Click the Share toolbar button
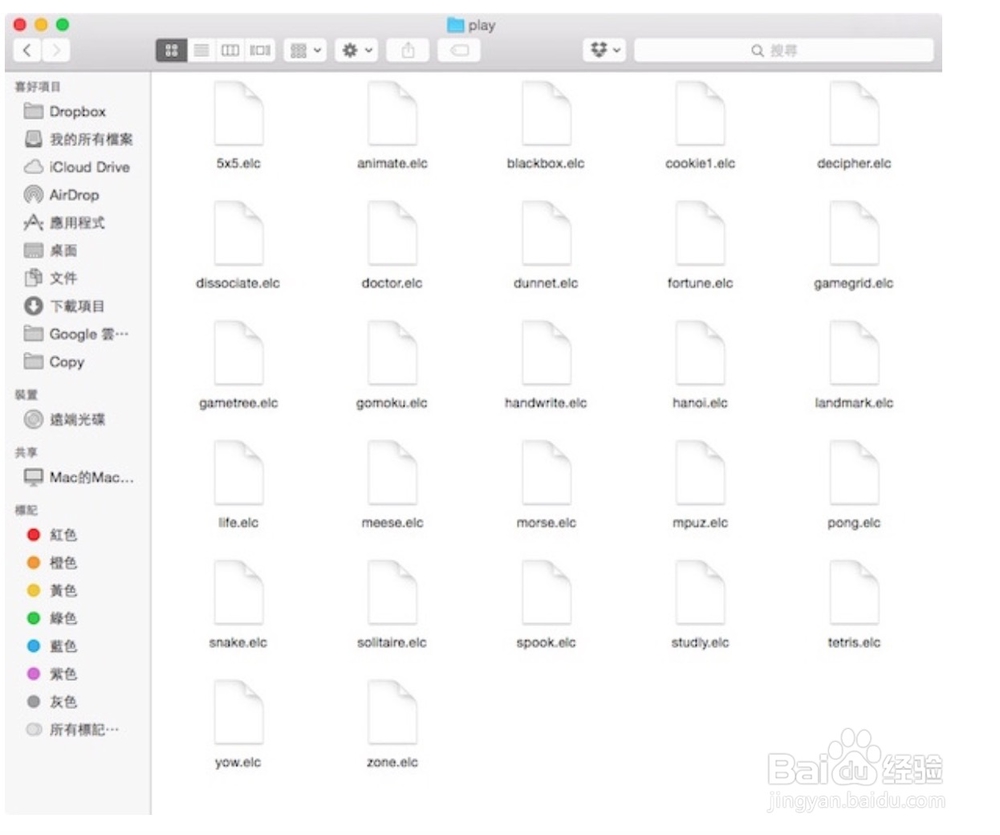 point(408,50)
